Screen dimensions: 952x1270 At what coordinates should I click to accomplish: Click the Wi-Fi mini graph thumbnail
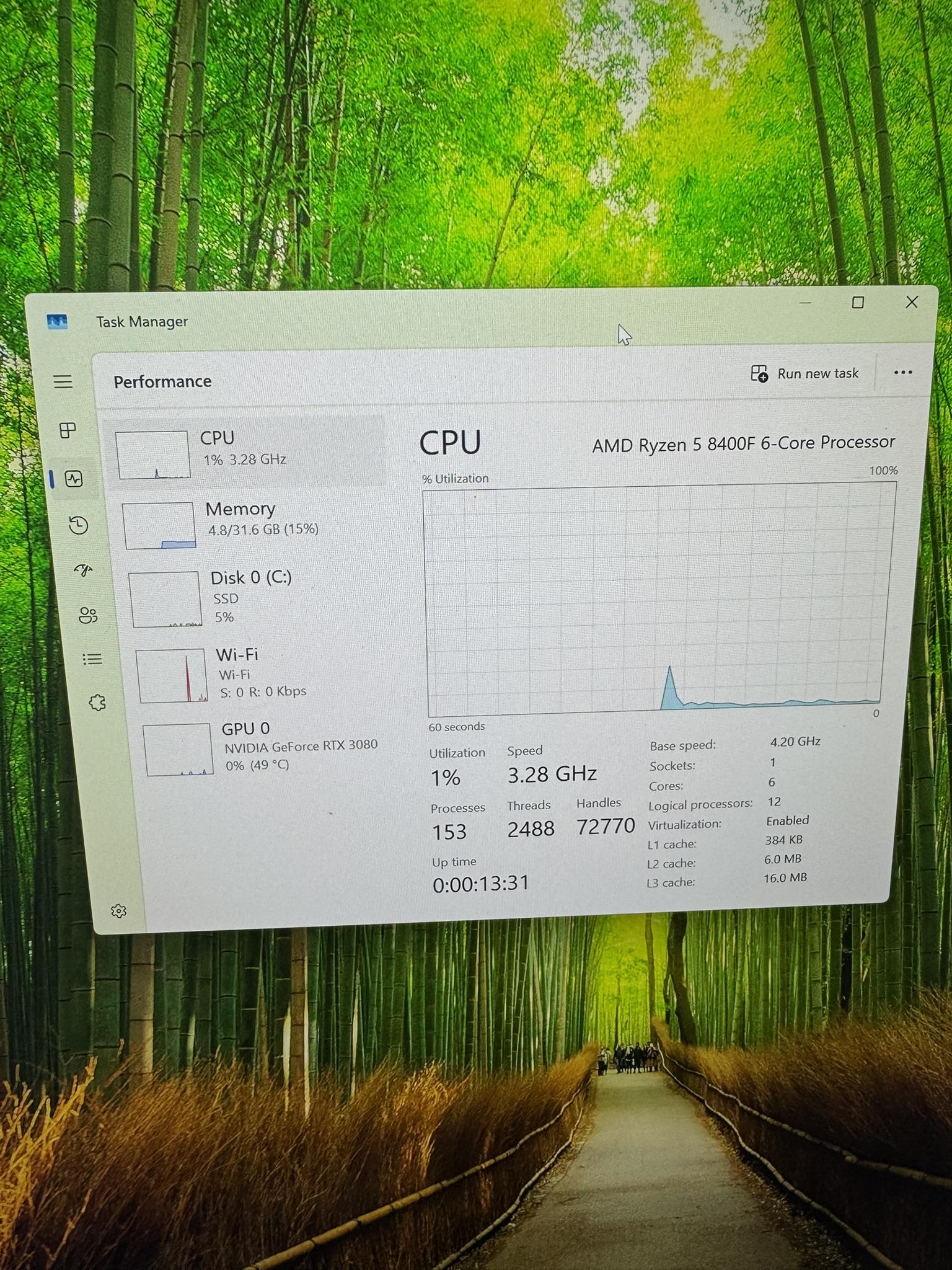[172, 675]
